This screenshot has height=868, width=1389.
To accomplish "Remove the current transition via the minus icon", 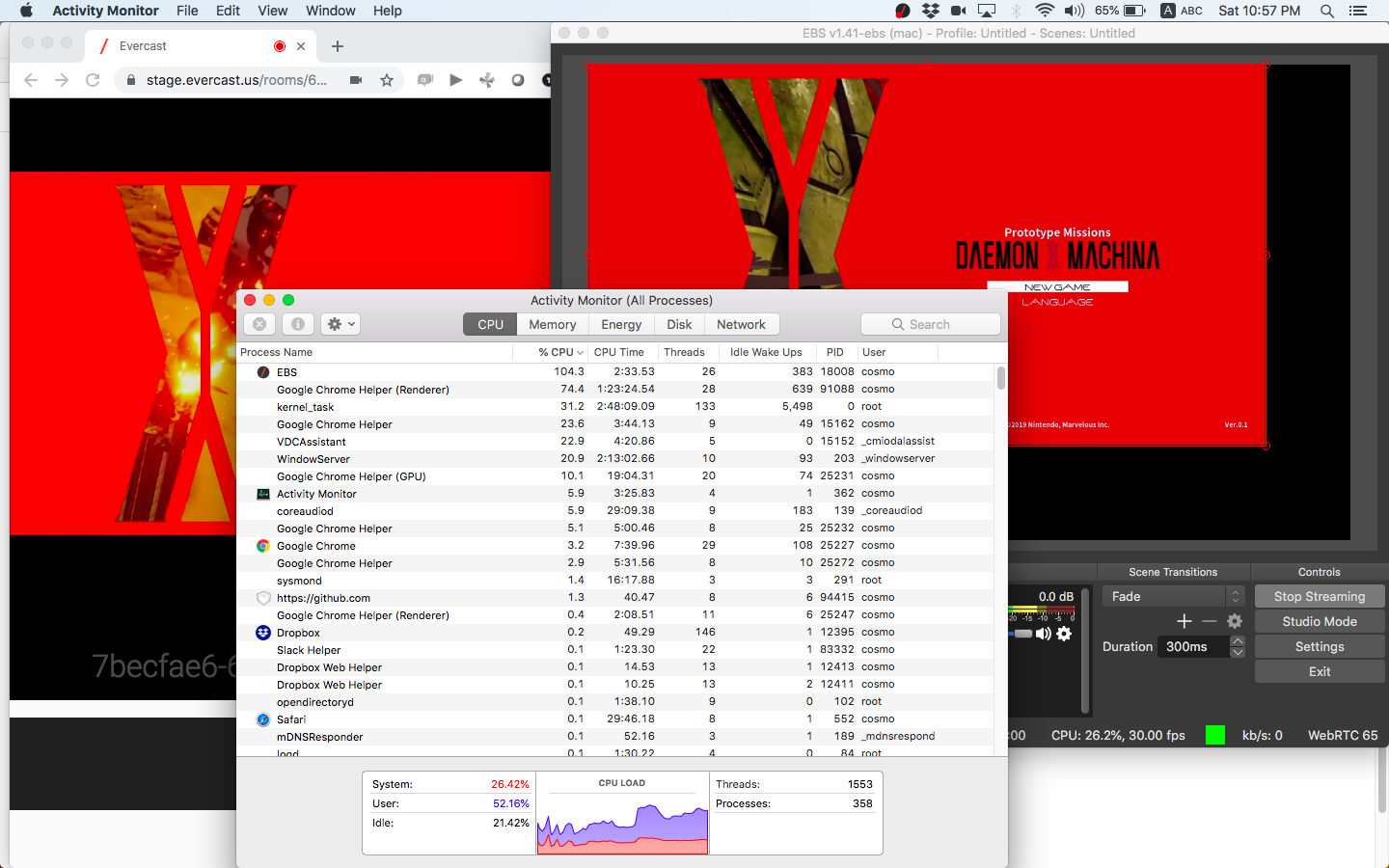I will (1208, 621).
